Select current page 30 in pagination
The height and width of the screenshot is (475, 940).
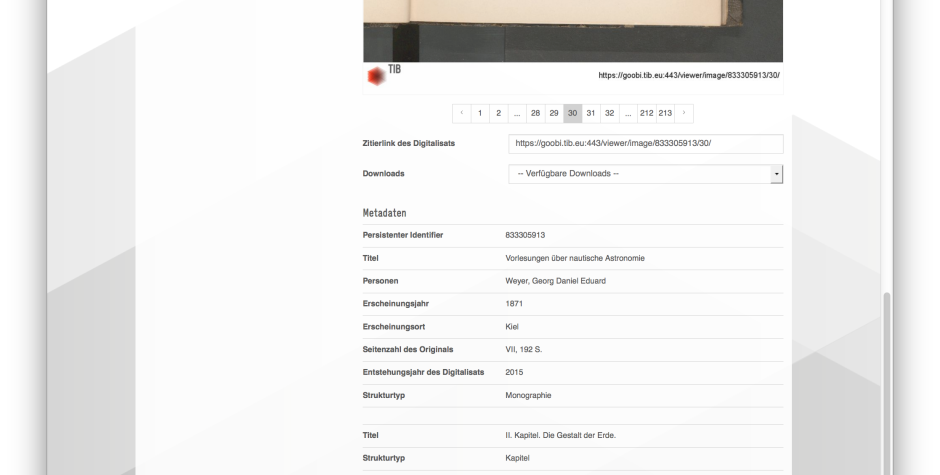(573, 113)
